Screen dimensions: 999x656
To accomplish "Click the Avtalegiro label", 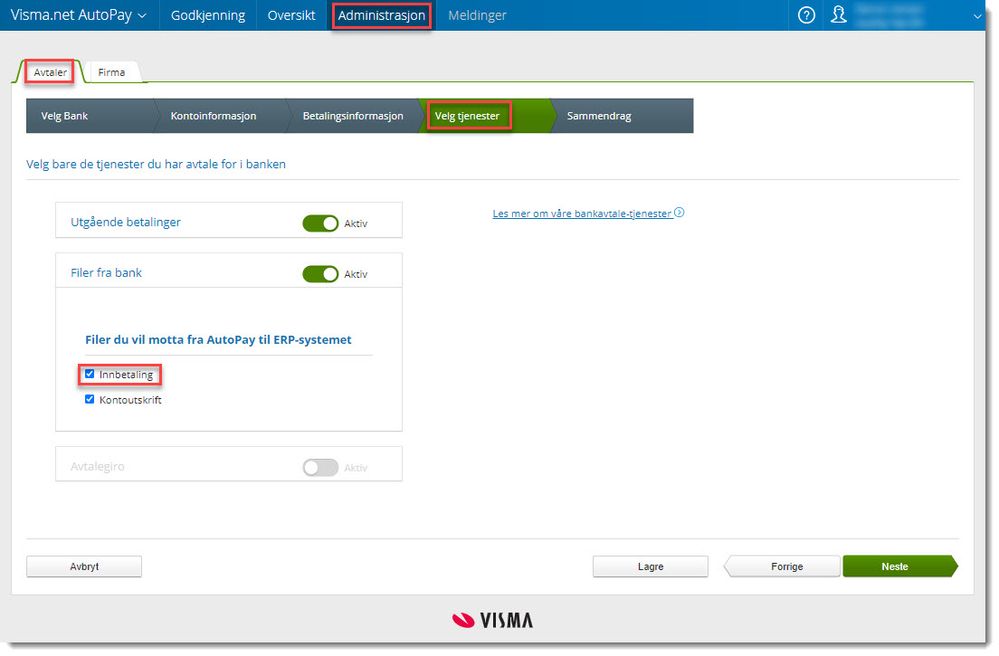I will [x=97, y=467].
